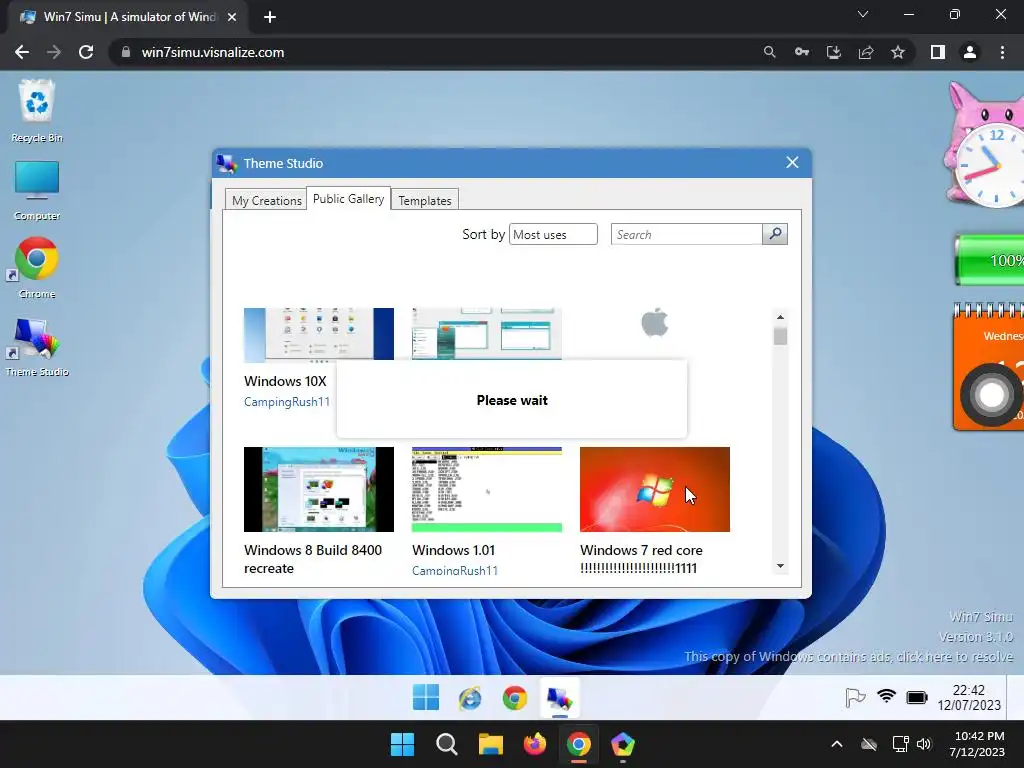The image size is (1024, 768).
Task: Open the Recycle Bin desktop icon
Action: [x=37, y=110]
